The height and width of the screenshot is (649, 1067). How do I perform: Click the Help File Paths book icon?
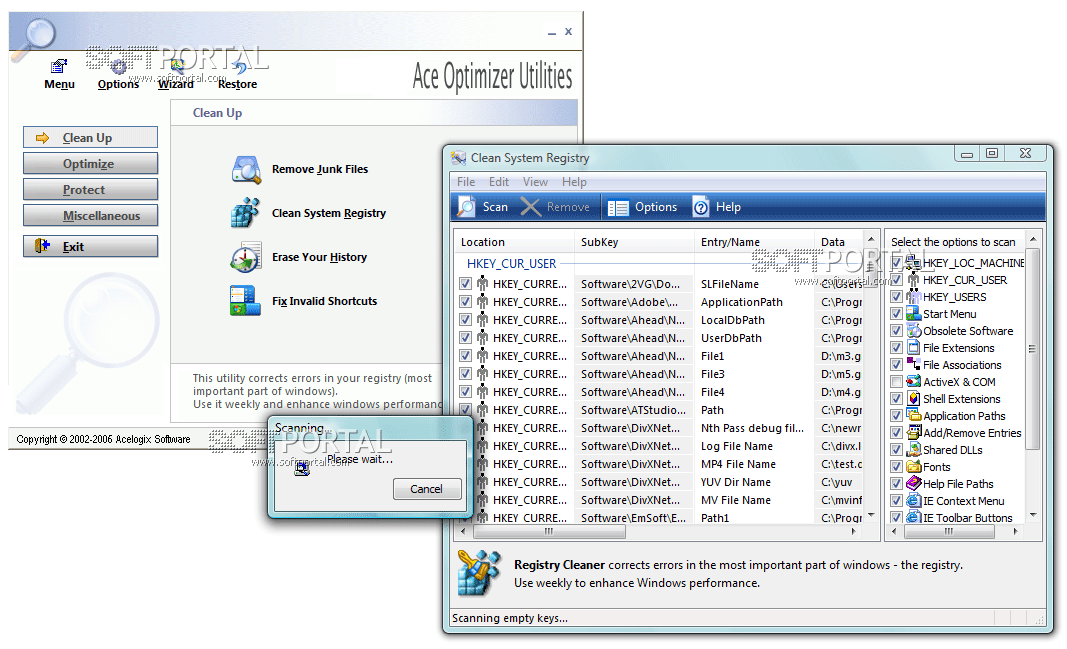[913, 484]
